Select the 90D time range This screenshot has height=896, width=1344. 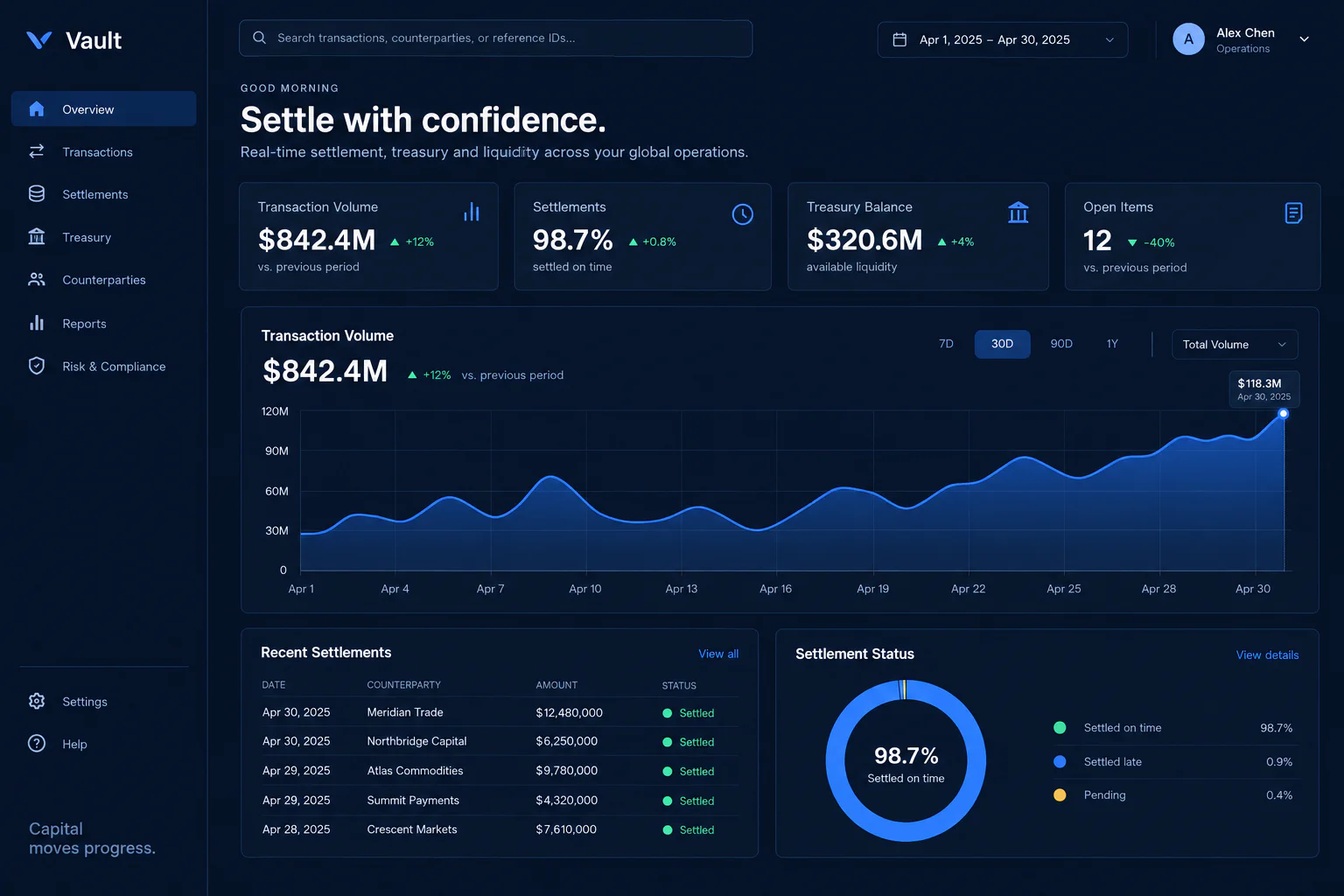(x=1061, y=344)
